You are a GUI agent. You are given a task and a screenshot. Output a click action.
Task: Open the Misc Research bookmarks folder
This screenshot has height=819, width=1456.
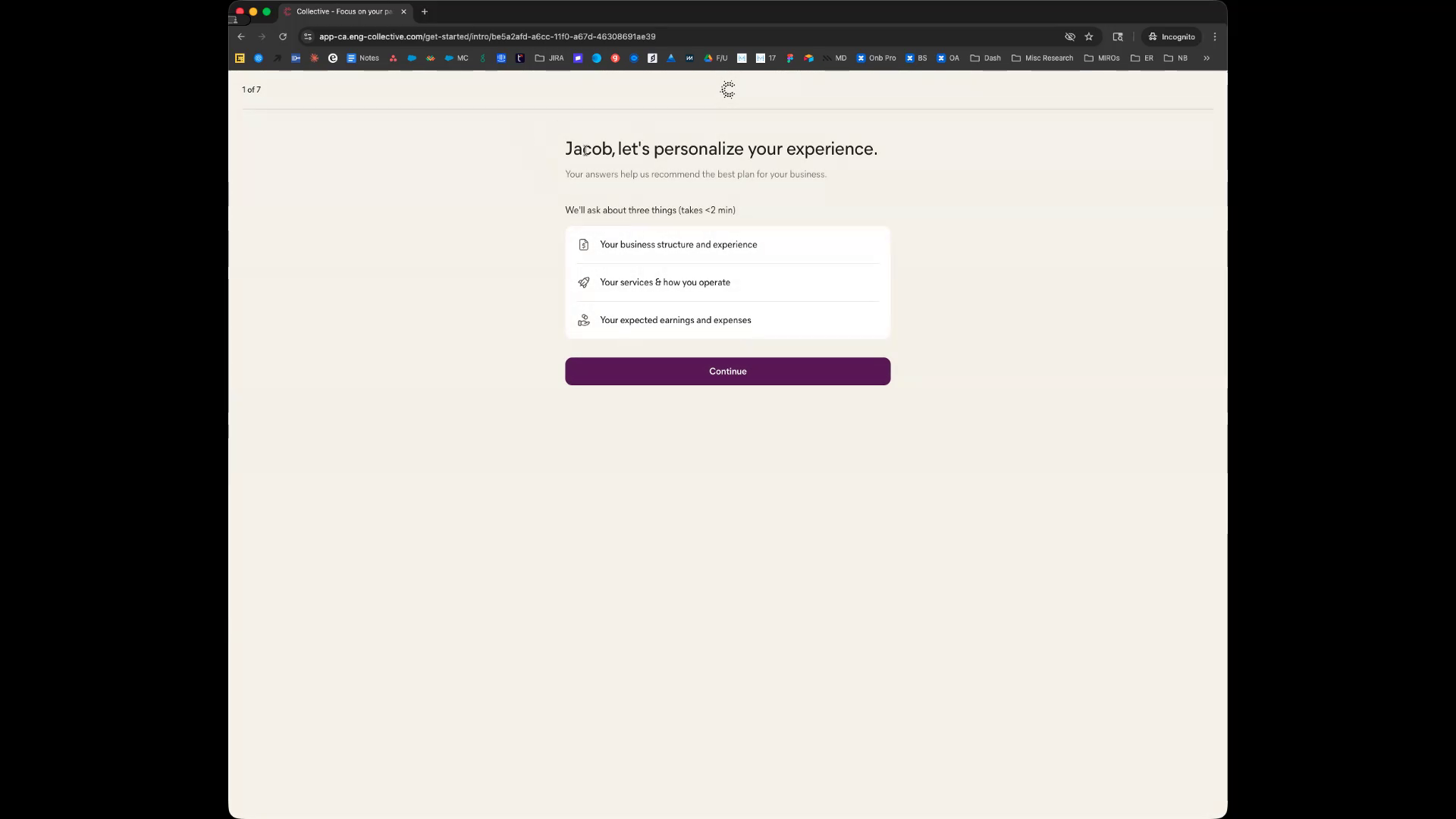click(1042, 58)
